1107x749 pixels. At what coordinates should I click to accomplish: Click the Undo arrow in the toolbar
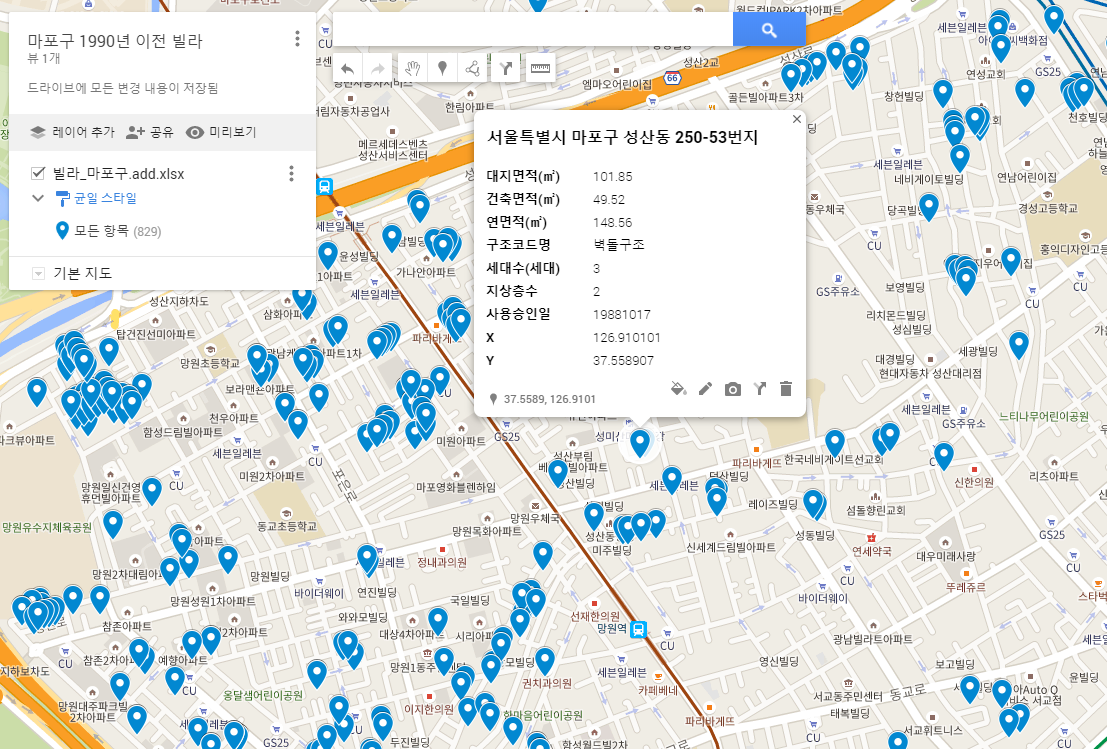tap(345, 67)
